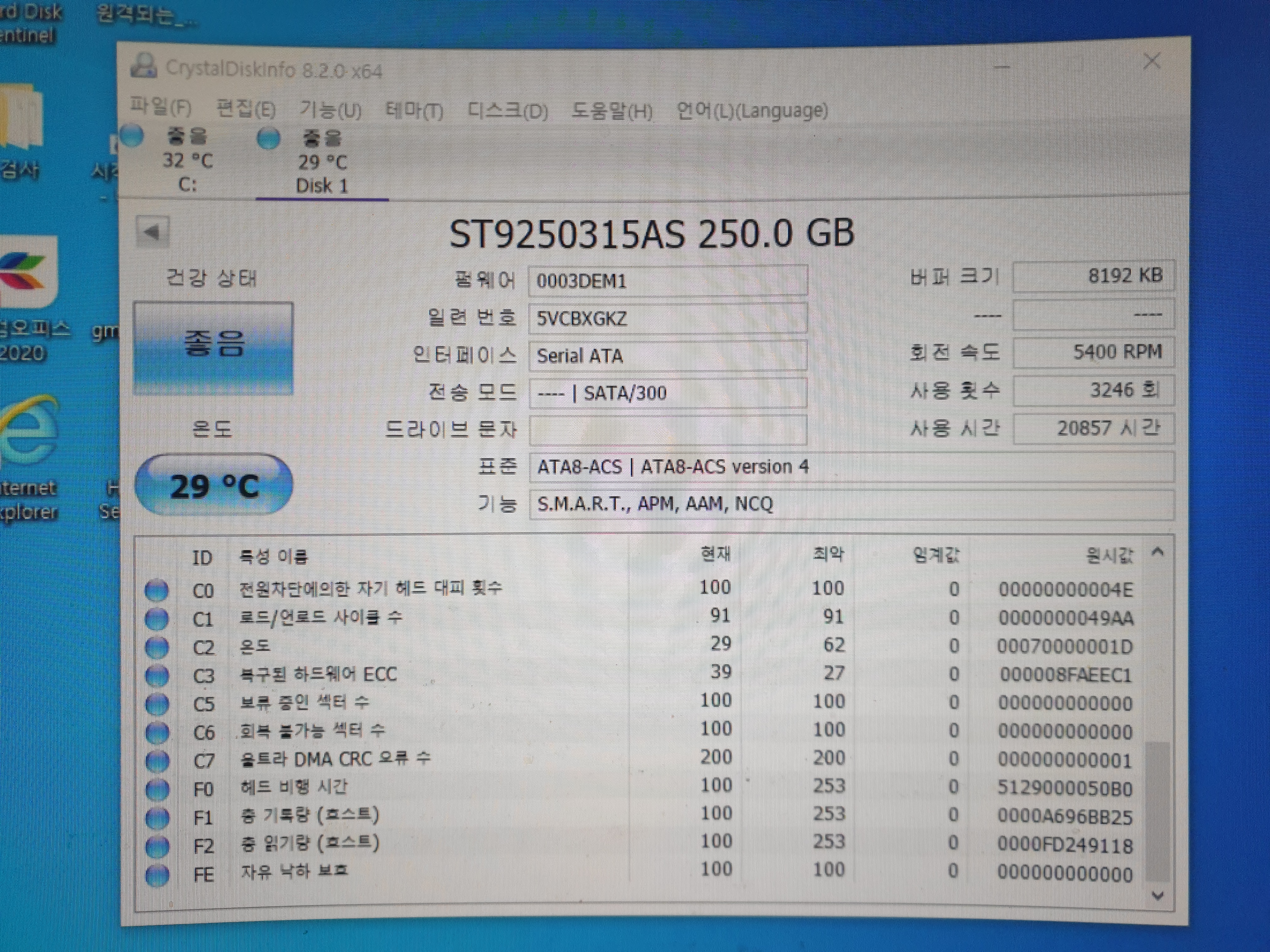Click status circle for attribute C1

(x=157, y=619)
